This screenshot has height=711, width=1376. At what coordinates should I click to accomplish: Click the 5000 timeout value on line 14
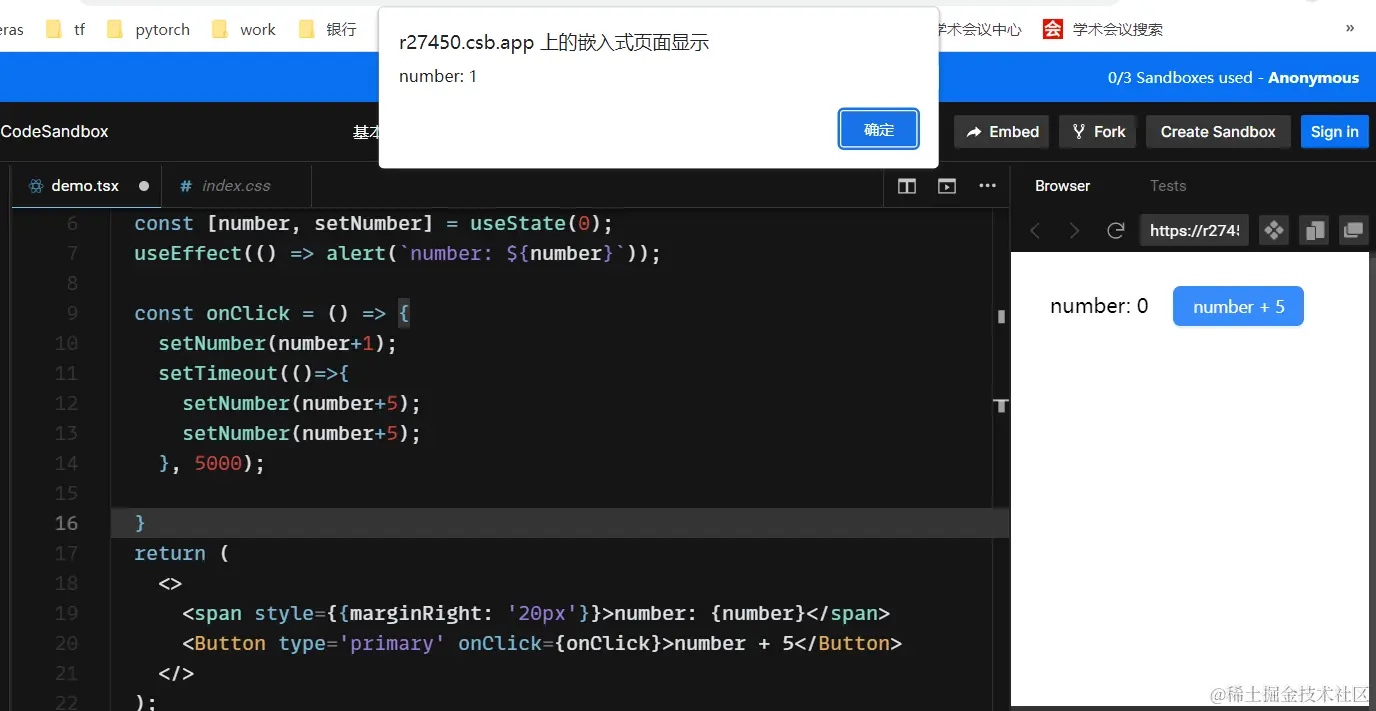(218, 463)
